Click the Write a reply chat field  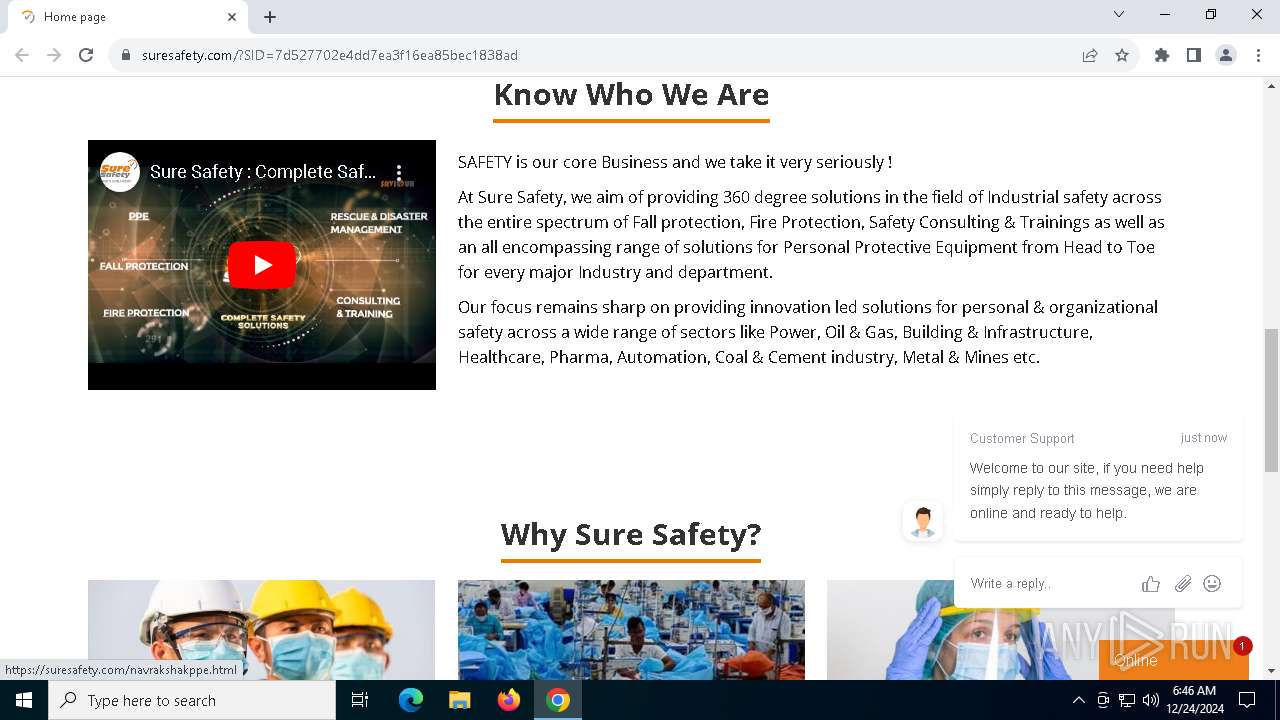tap(1049, 583)
